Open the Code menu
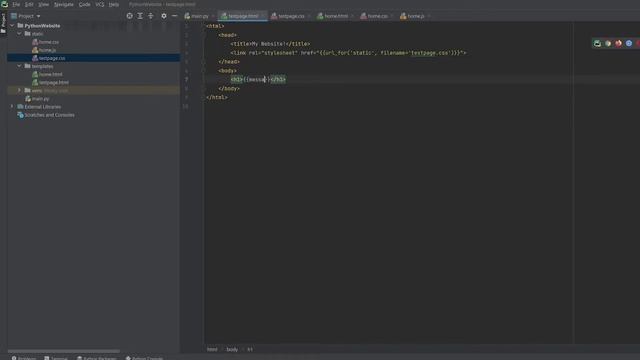640x360 pixels. tap(84, 4)
